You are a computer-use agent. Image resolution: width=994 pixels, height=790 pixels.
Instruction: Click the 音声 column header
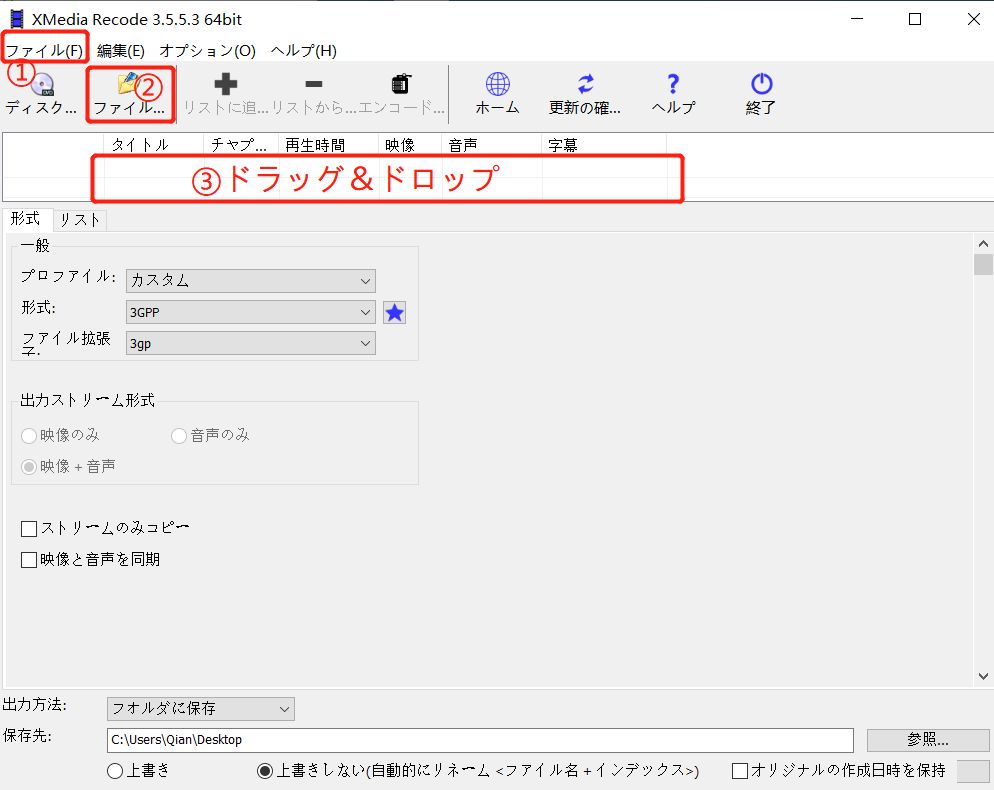(x=491, y=145)
